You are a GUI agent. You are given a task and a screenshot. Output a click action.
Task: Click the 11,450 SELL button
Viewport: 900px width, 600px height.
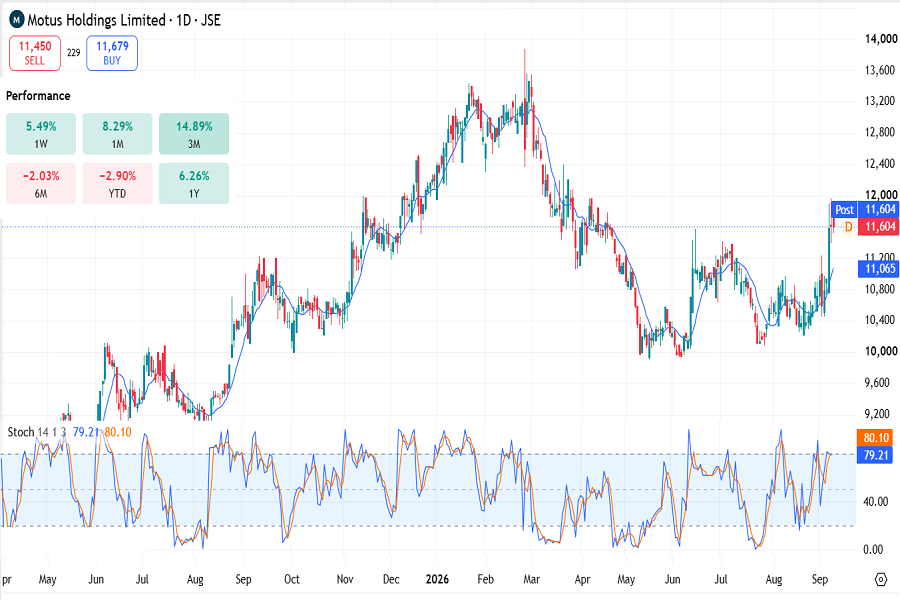coord(35,53)
